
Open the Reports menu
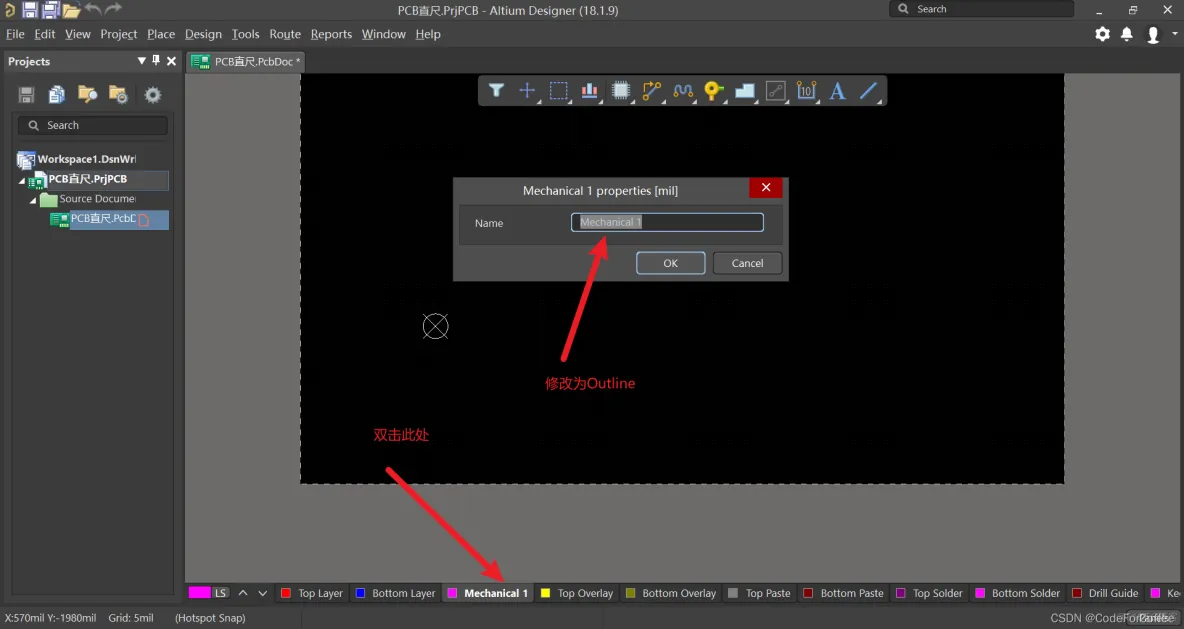point(331,34)
